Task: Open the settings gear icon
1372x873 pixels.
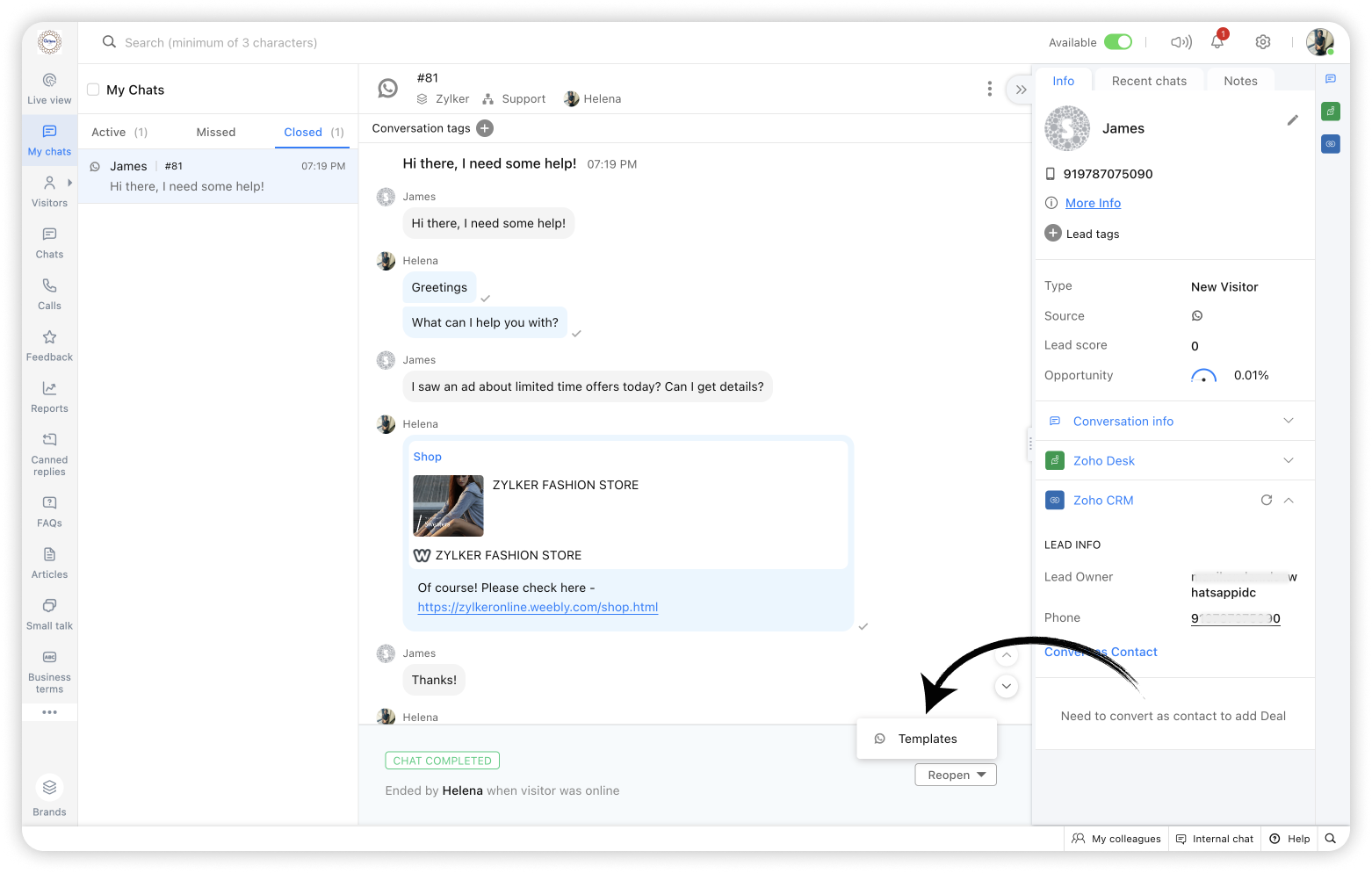Action: pyautogui.click(x=1263, y=42)
